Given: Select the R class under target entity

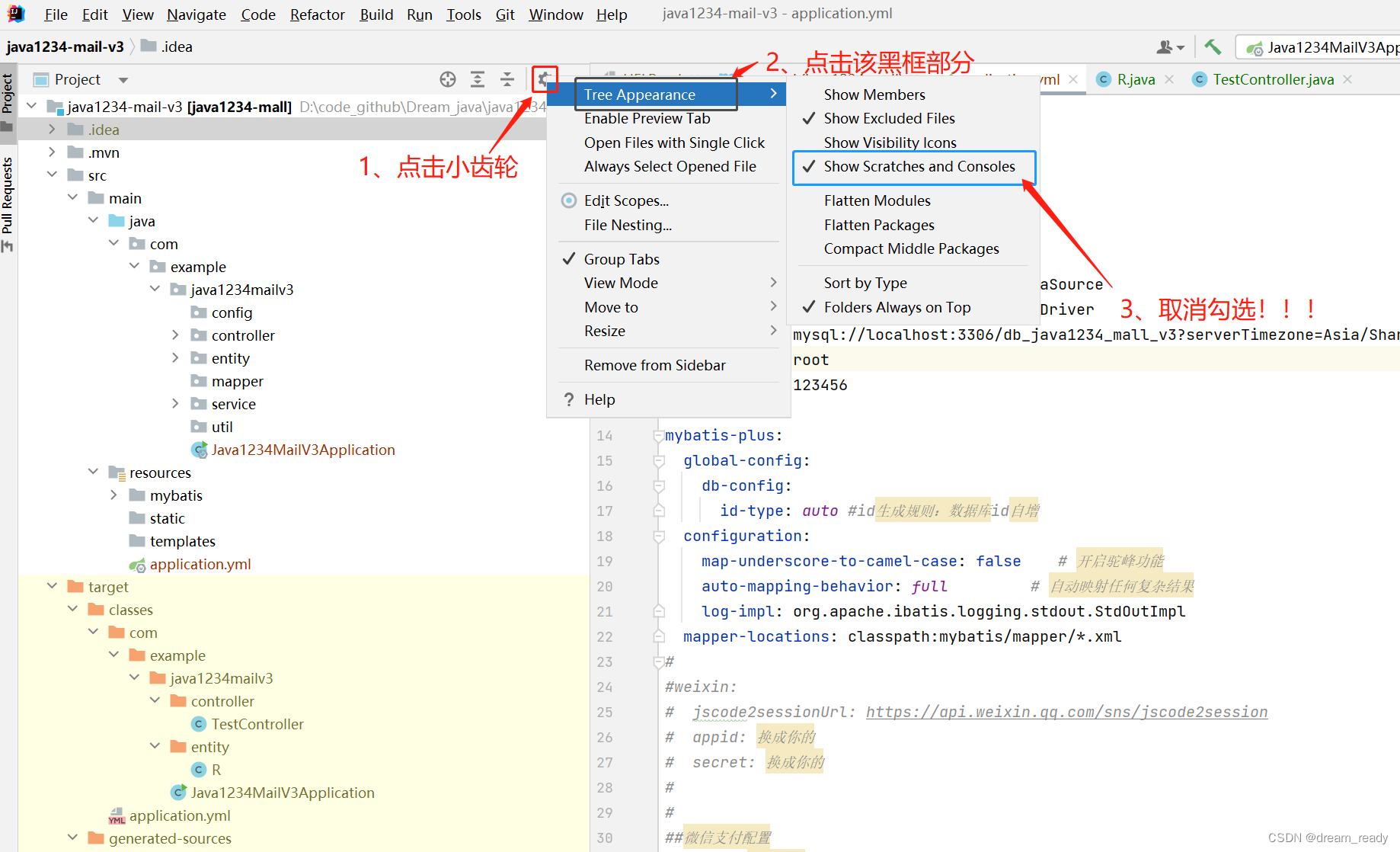Looking at the screenshot, I should [x=206, y=770].
